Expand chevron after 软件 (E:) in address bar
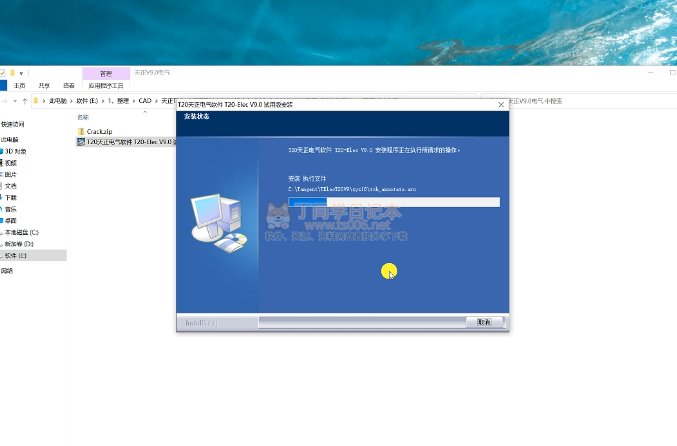677x446 pixels. coord(103,101)
